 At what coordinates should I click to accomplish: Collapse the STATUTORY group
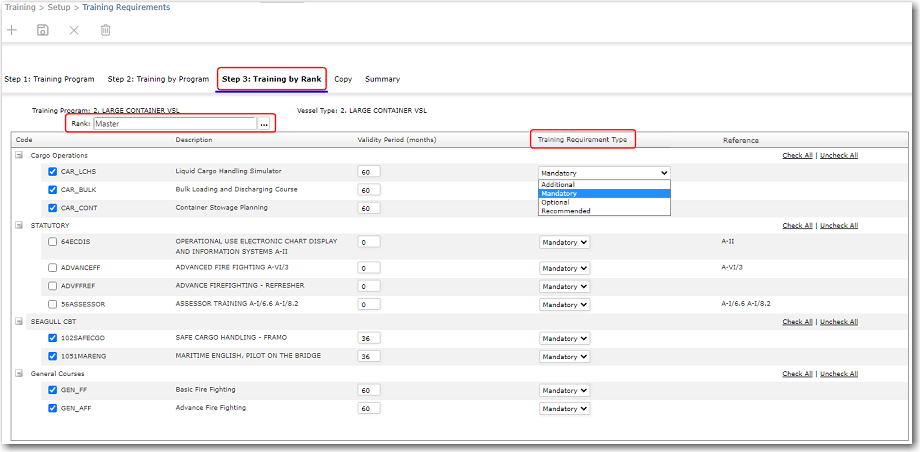[19, 226]
